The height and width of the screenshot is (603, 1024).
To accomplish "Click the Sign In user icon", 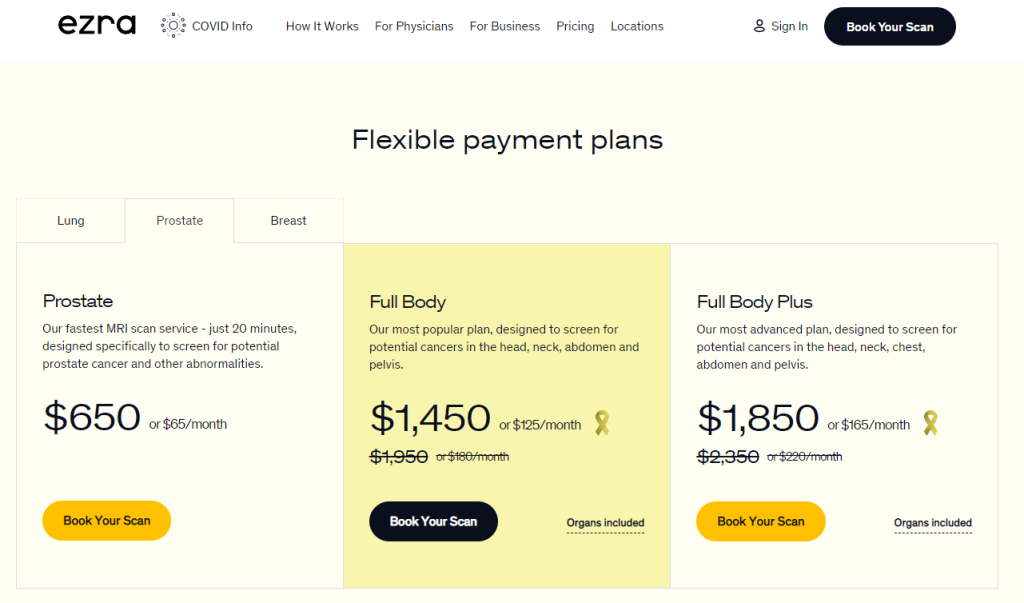I will pyautogui.click(x=759, y=26).
